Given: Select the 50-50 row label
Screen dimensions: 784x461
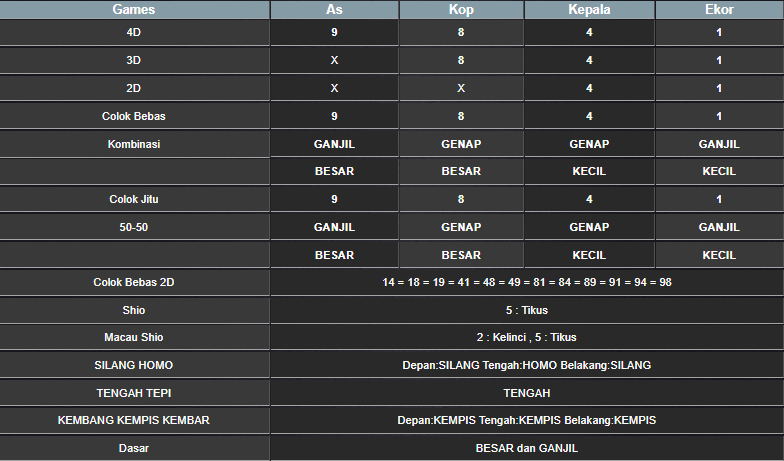Looking at the screenshot, I should (134, 228).
